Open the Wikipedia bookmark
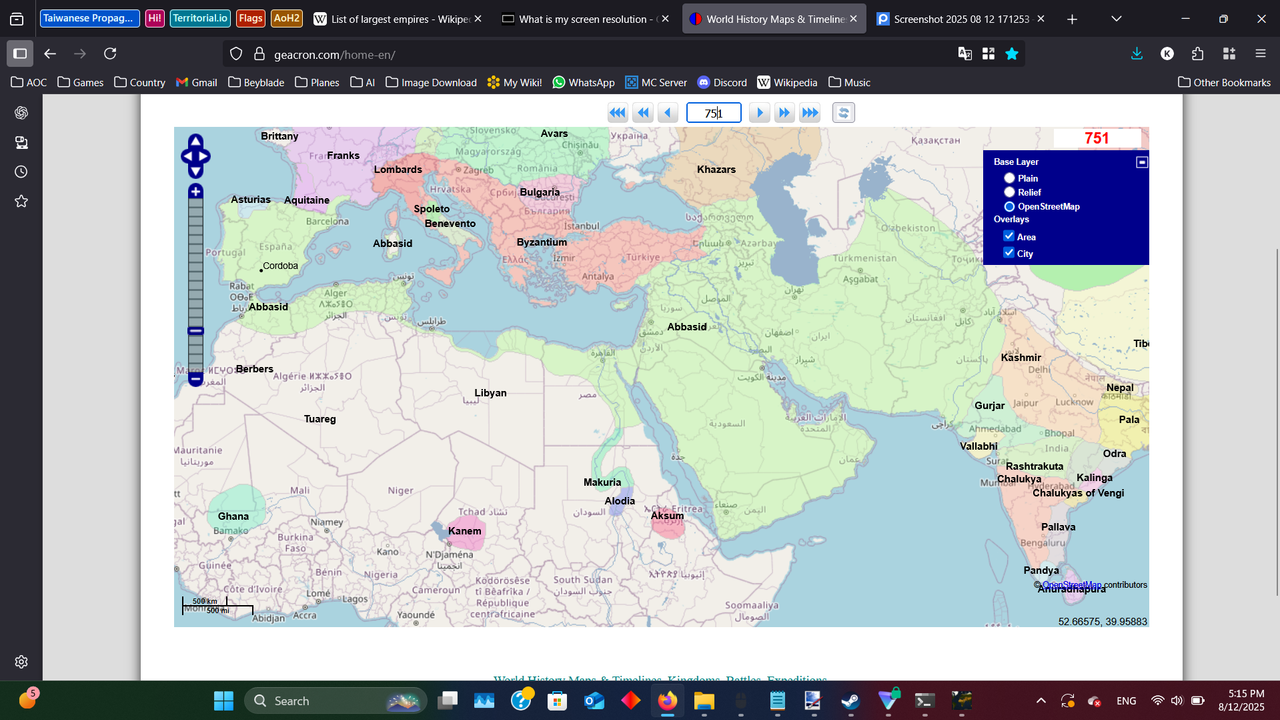1280x720 pixels. (787, 82)
